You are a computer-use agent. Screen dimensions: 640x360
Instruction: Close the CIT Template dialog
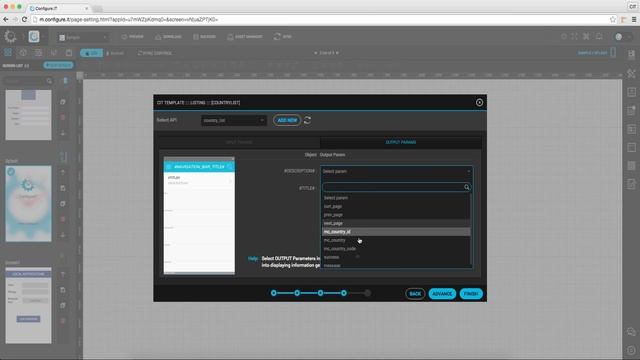[479, 102]
